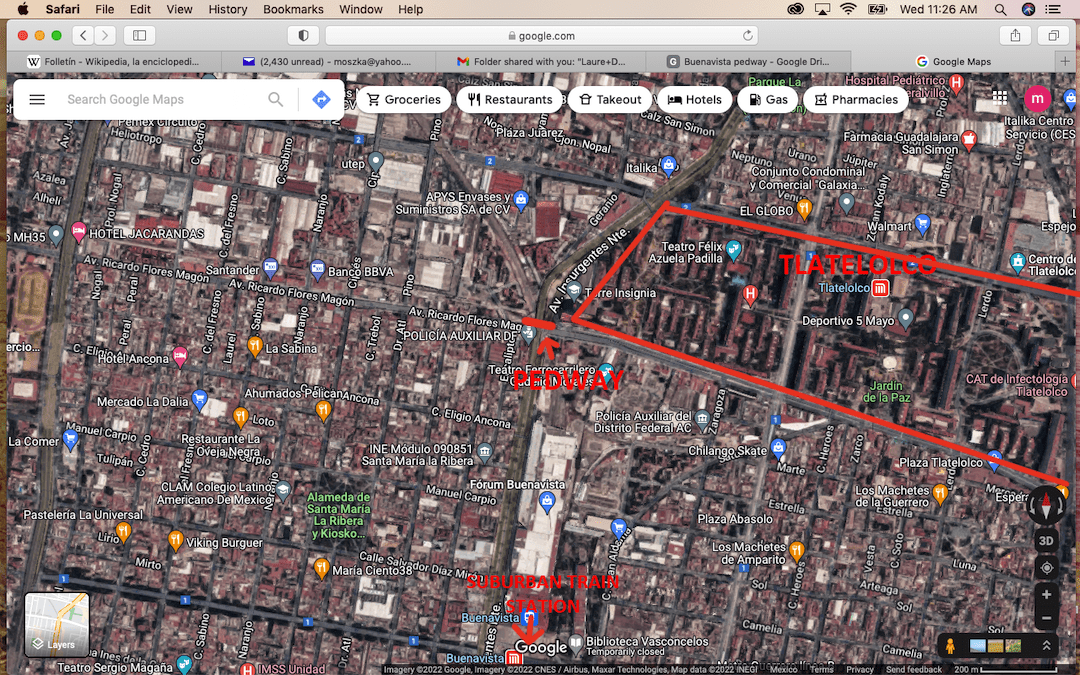
Task: Show Safari's tab overview
Action: pyautogui.click(x=1054, y=35)
